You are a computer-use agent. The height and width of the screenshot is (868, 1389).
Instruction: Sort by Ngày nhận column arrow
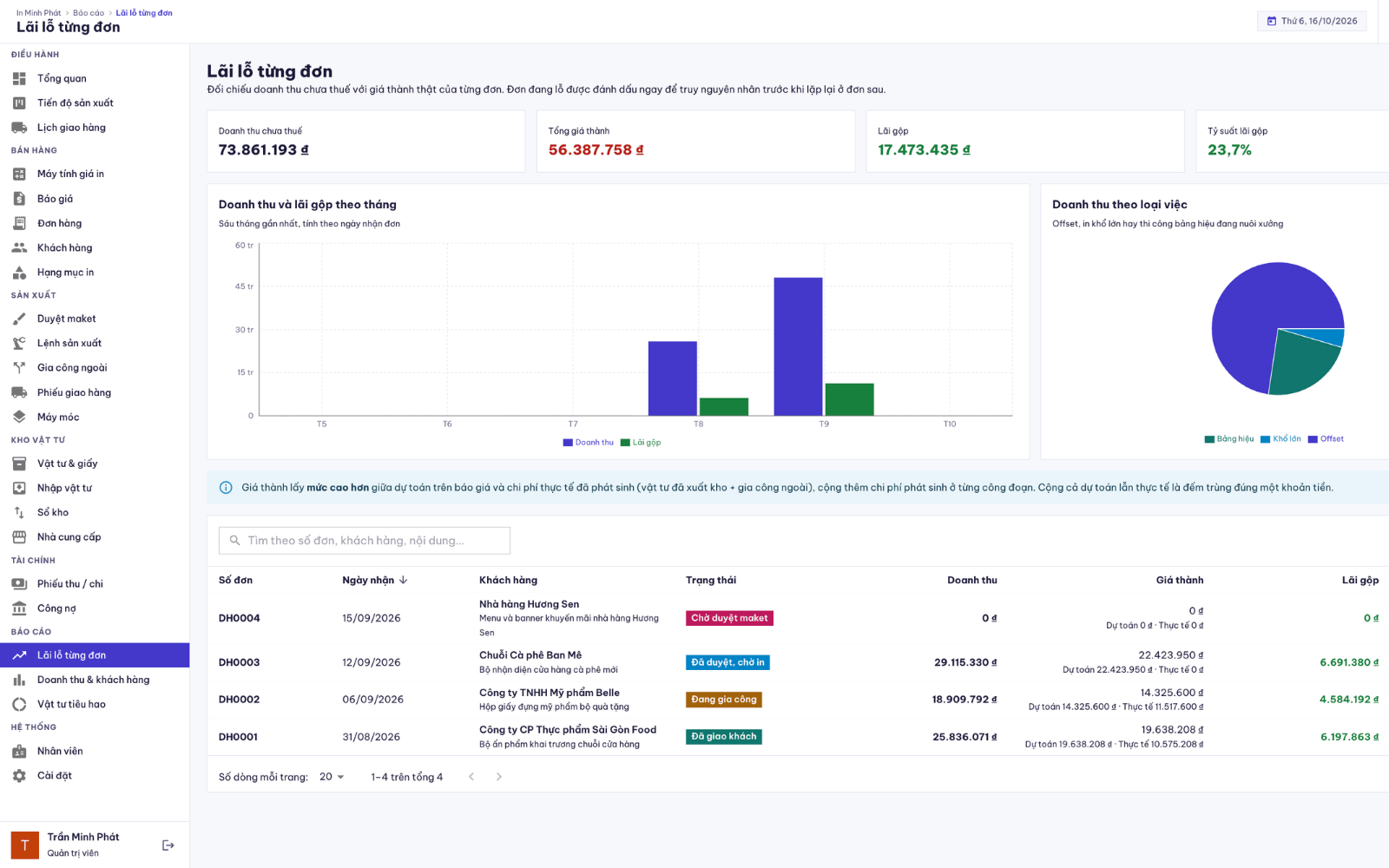coord(403,580)
